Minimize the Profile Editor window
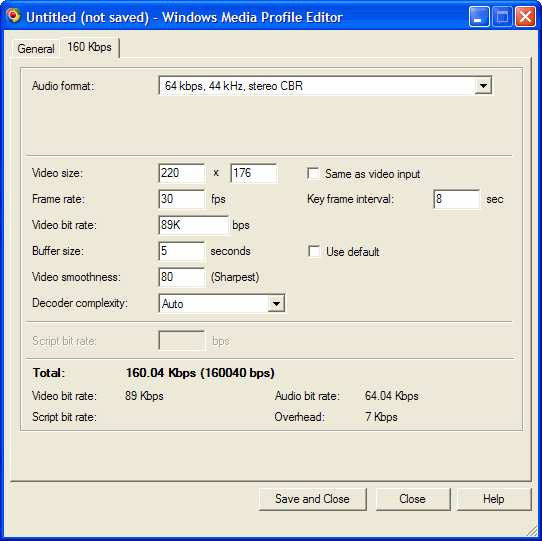Image resolution: width=542 pixels, height=541 pixels. [479, 17]
